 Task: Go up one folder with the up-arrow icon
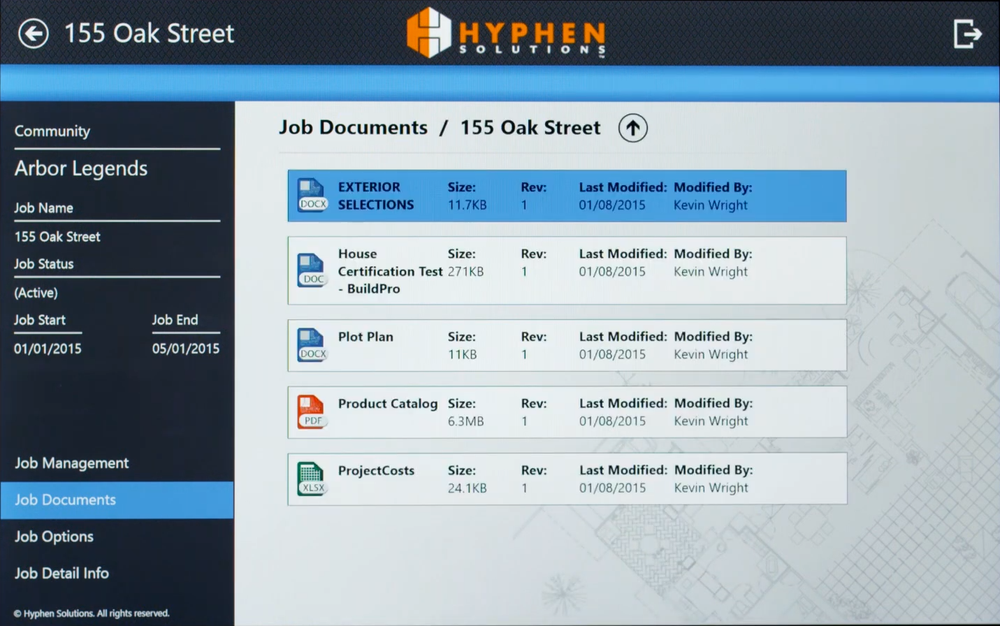point(633,128)
